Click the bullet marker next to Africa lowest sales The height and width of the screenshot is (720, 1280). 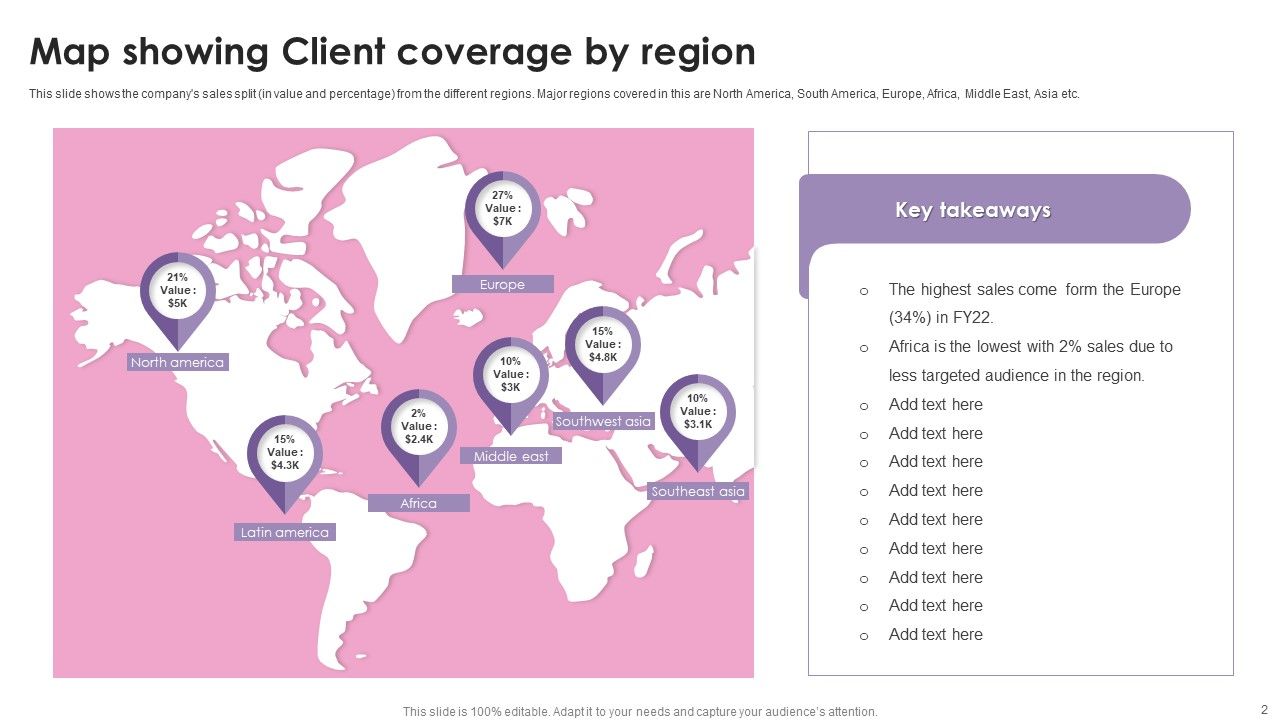(x=864, y=348)
